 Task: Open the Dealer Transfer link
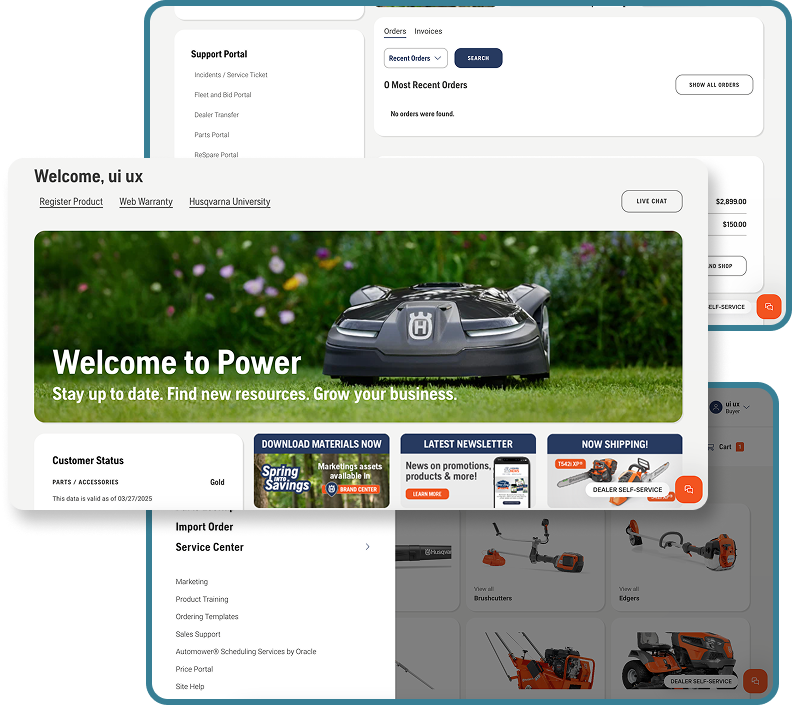[x=217, y=115]
